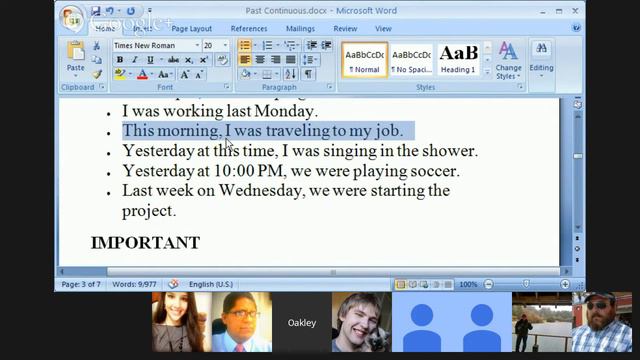Open the Editing group menu

(x=541, y=59)
